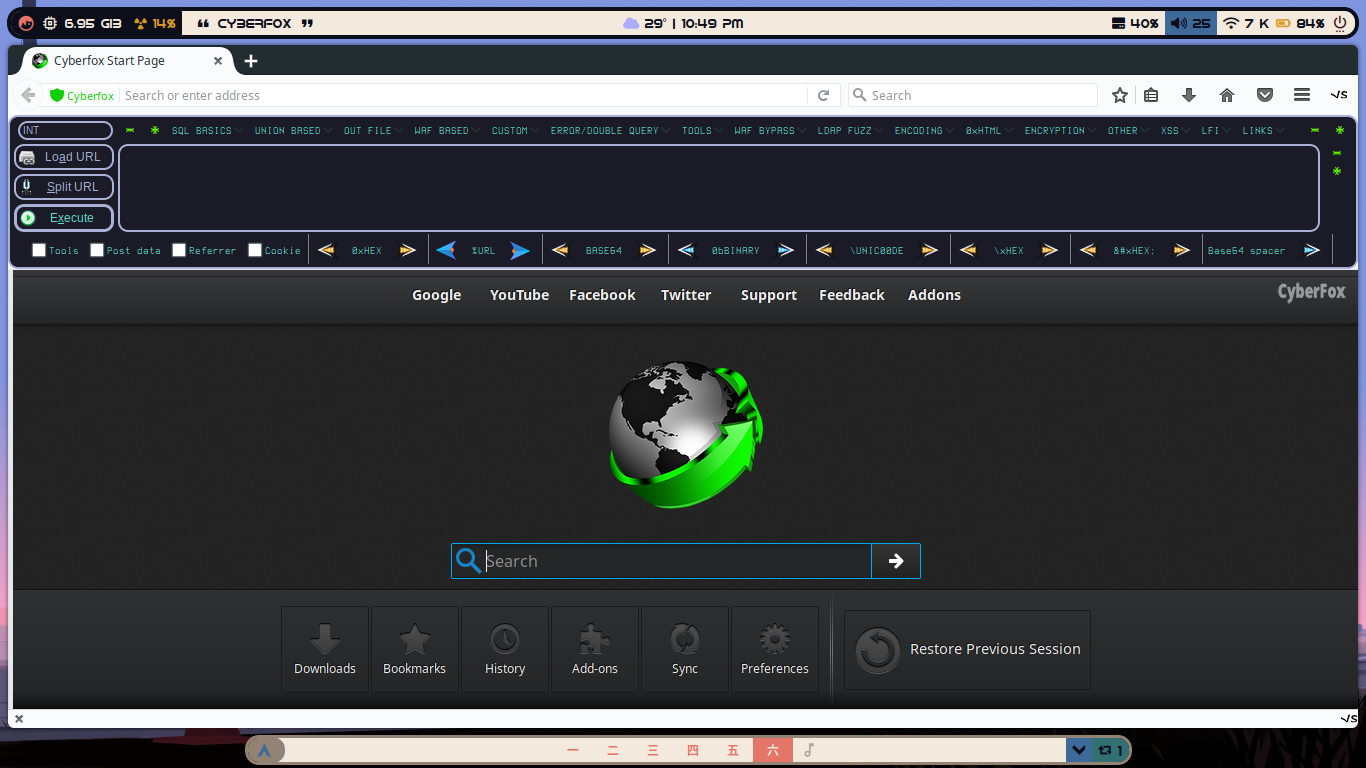Image resolution: width=1366 pixels, height=768 pixels.
Task: Click Restore Previous Session
Action: click(967, 650)
